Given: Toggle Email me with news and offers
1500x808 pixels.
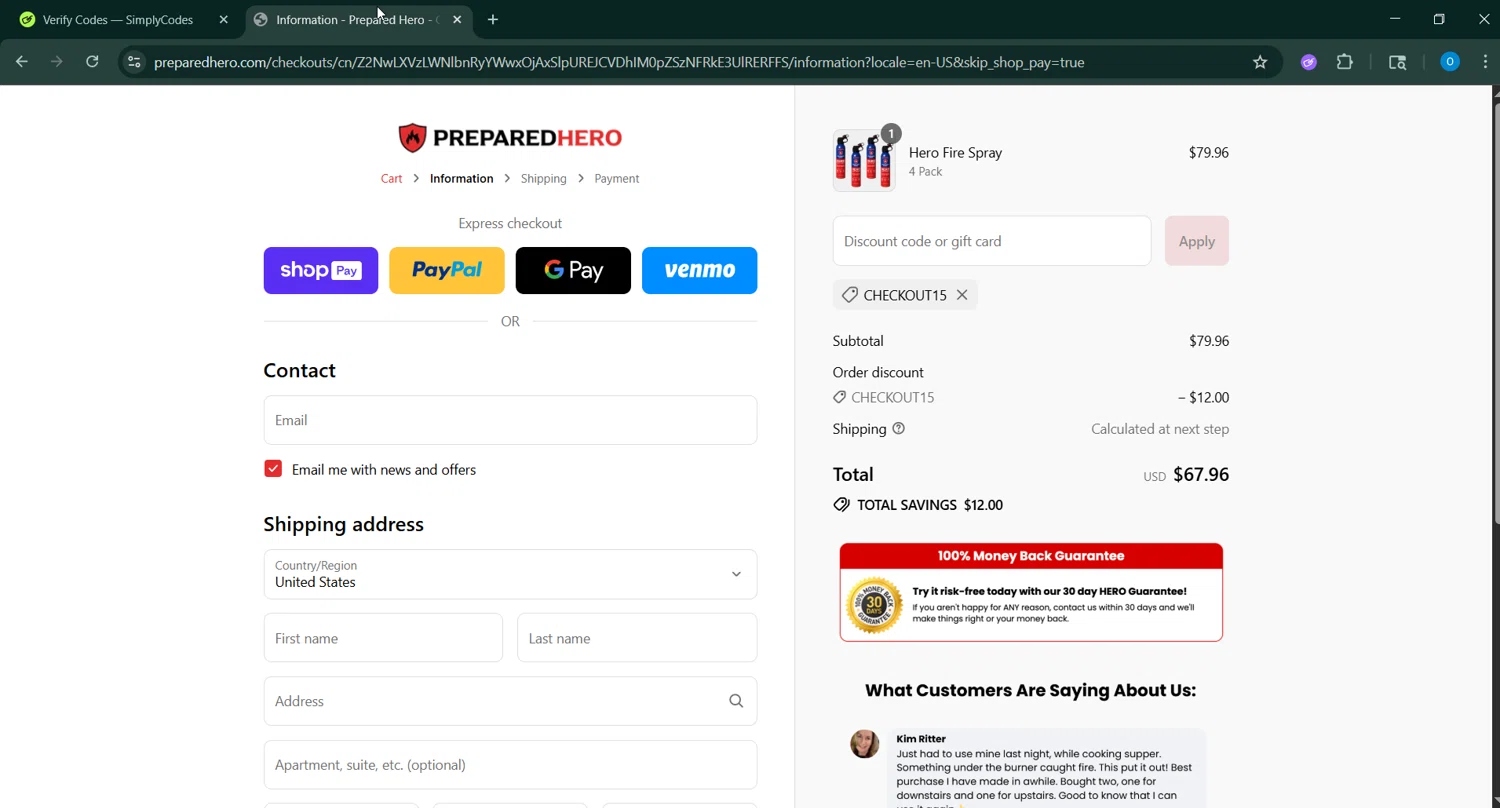Looking at the screenshot, I should (x=273, y=469).
